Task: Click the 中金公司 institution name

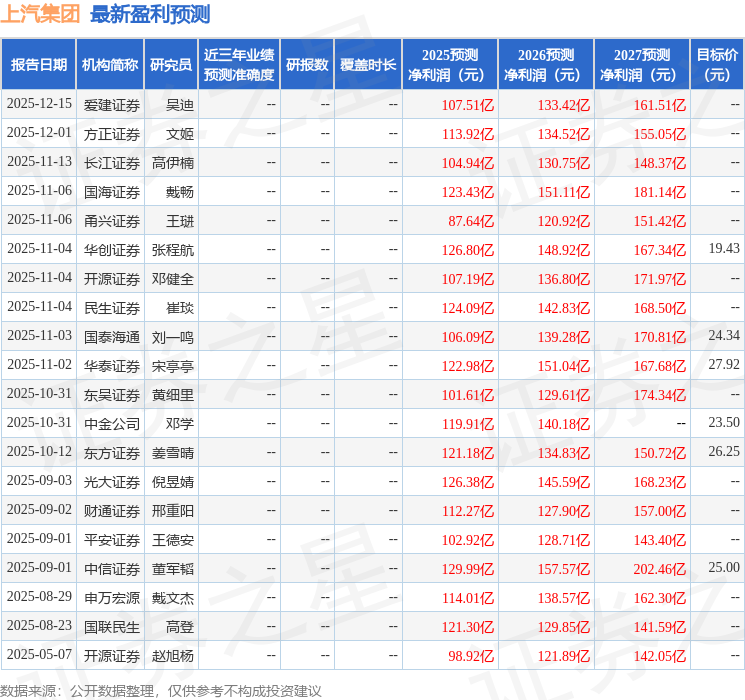Action: [112, 424]
